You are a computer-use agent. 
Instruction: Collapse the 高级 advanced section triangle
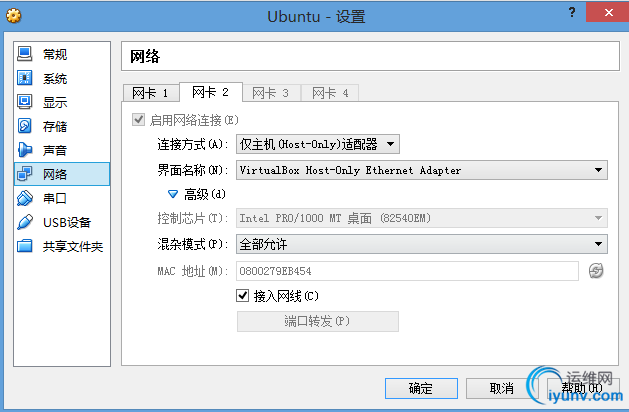click(x=172, y=194)
